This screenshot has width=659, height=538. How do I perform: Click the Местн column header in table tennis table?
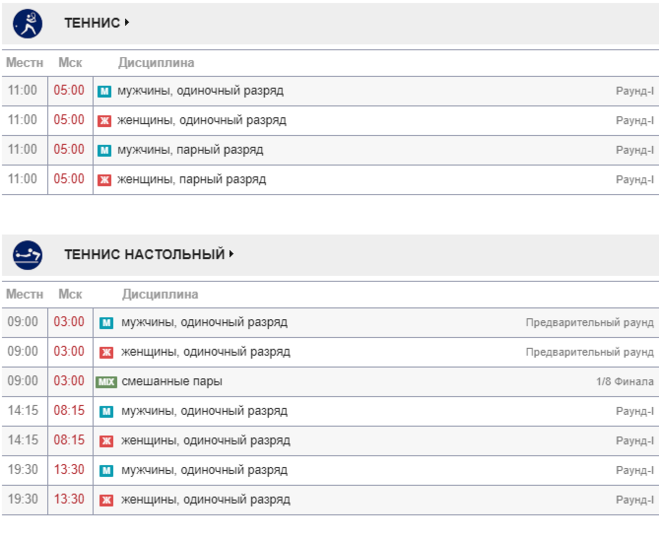coord(24,294)
